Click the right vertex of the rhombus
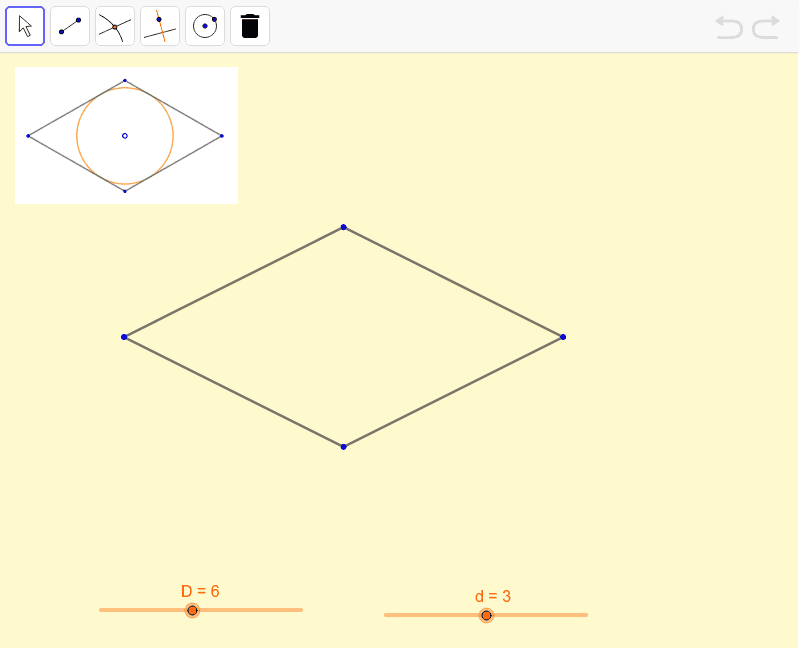The width and height of the screenshot is (800, 650). click(x=563, y=337)
